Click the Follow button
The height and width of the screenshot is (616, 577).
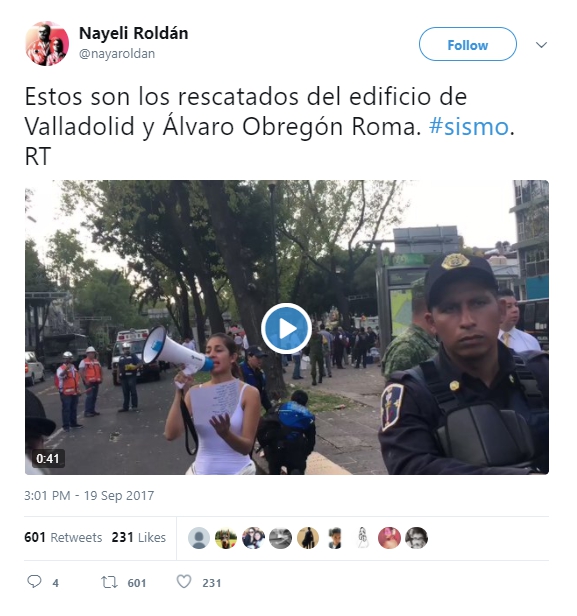point(467,44)
